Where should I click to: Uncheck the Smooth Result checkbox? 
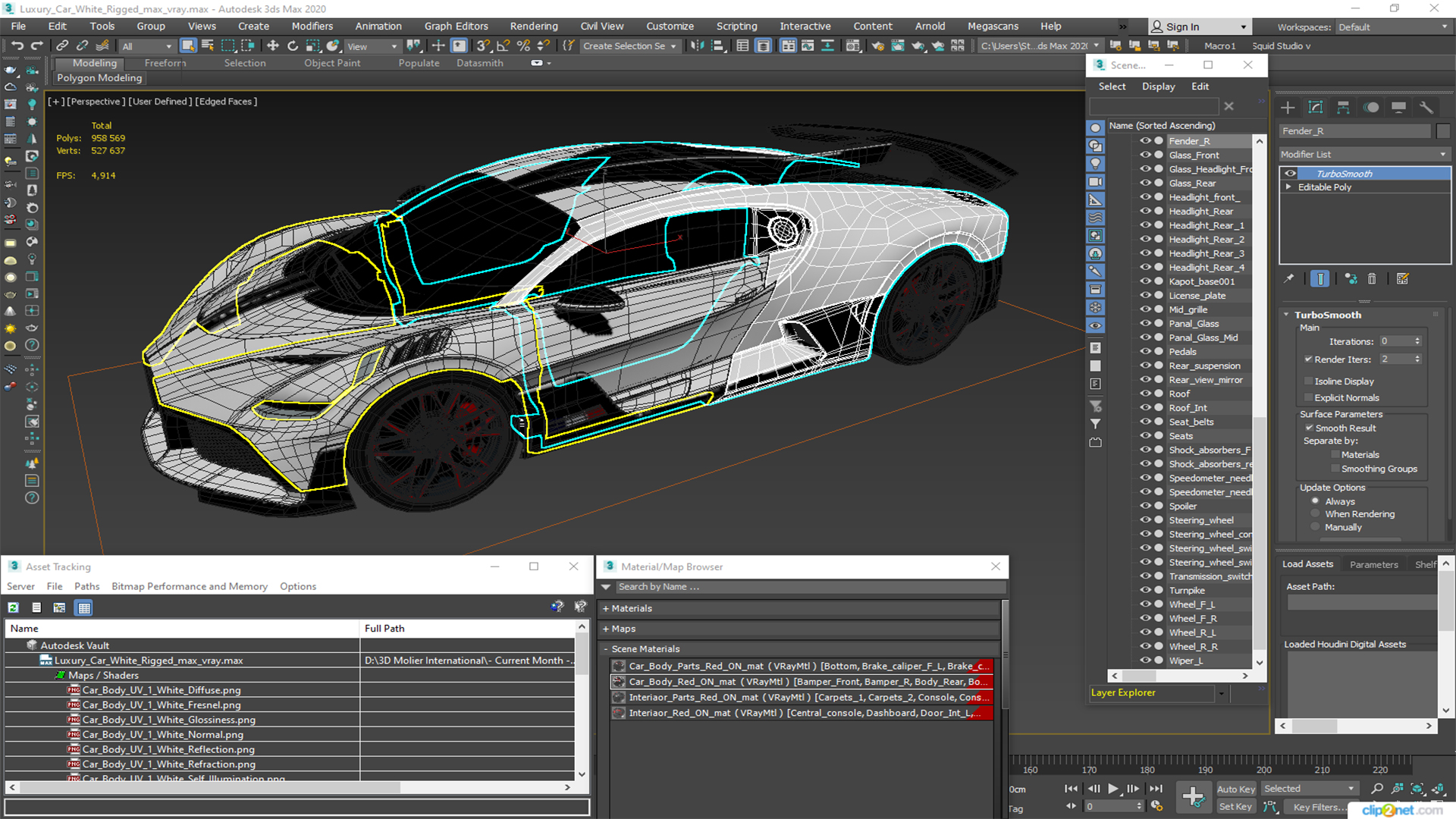click(1309, 428)
